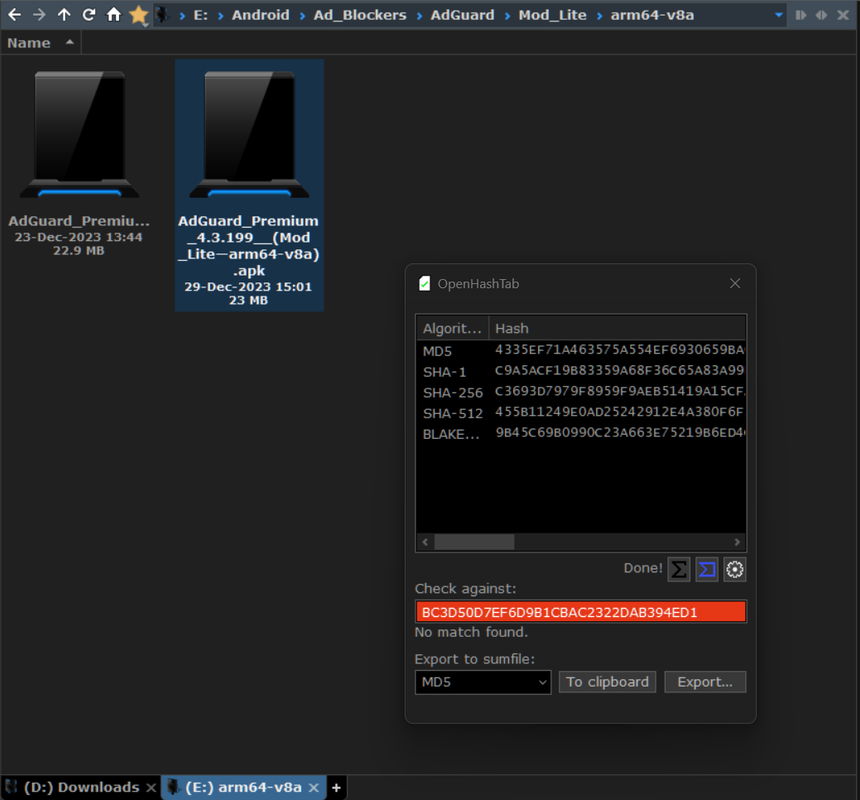Open OpenHashTab settings gear
The width and height of the screenshot is (860, 800).
pos(734,569)
